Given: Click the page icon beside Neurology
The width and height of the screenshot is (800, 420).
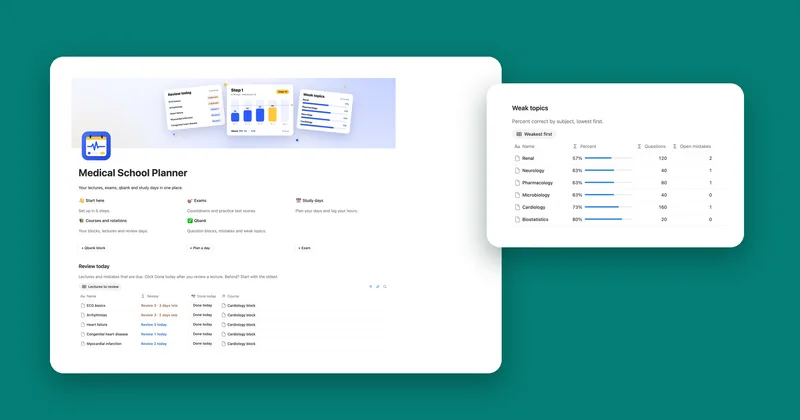Looking at the screenshot, I should pos(517,170).
